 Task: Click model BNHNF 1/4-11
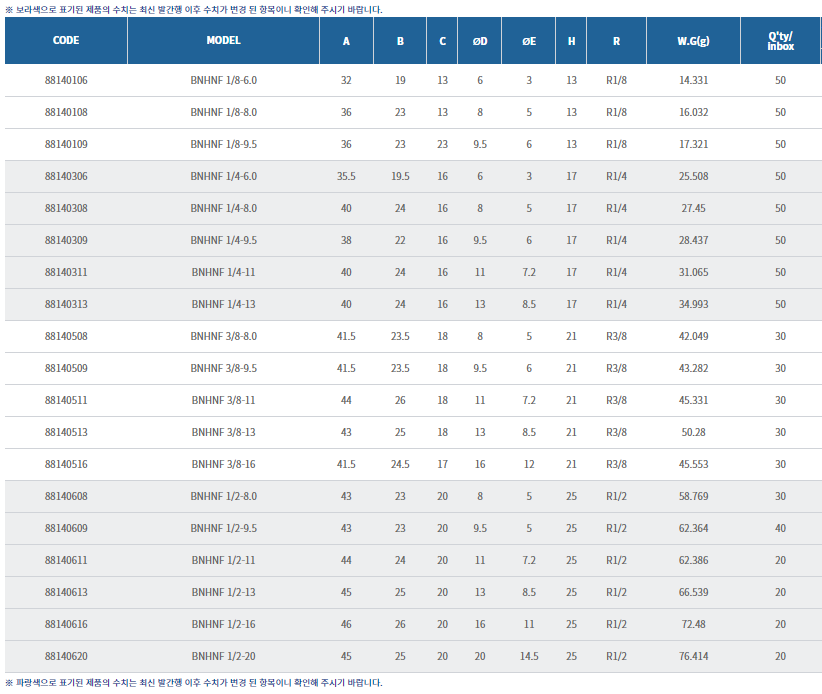pyautogui.click(x=223, y=272)
